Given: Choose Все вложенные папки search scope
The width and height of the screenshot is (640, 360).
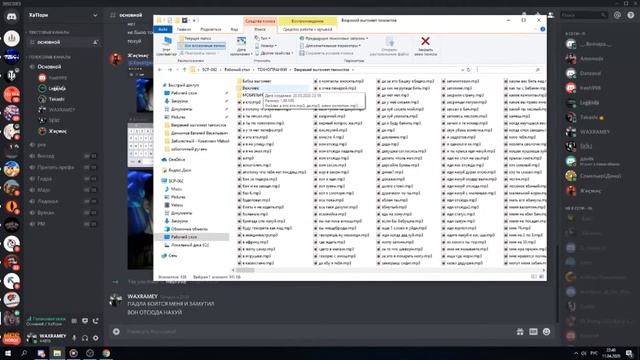Looking at the screenshot, I should pyautogui.click(x=202, y=46).
